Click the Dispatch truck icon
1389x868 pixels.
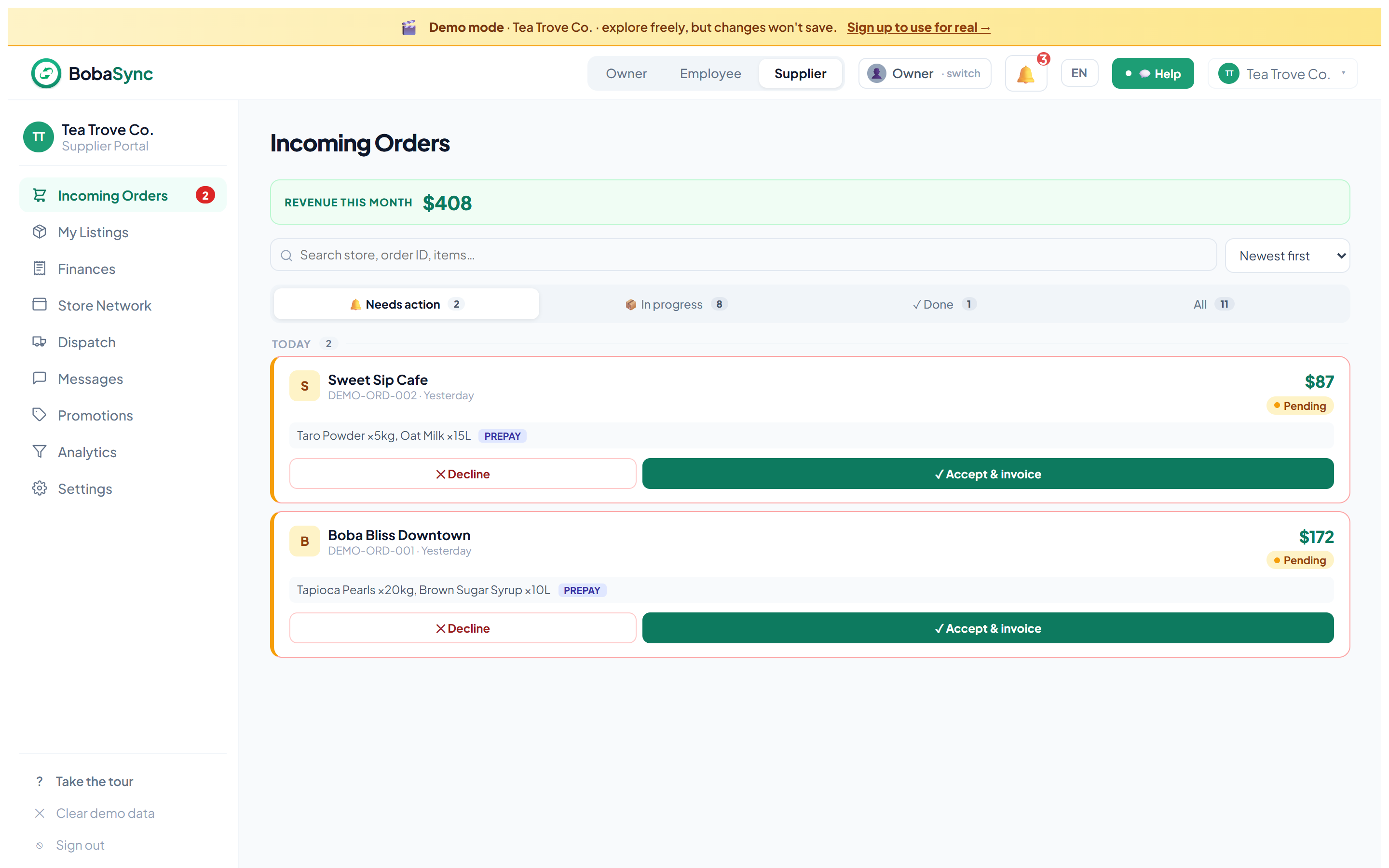[40, 342]
